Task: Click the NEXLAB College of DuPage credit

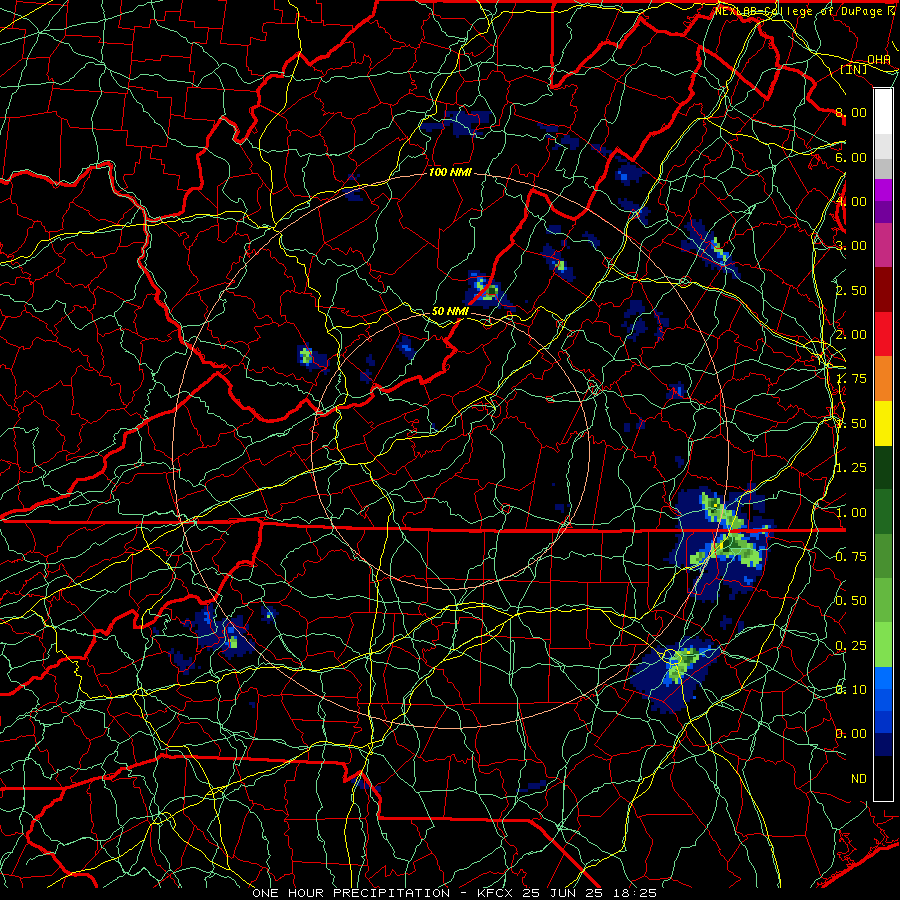Action: tap(807, 11)
